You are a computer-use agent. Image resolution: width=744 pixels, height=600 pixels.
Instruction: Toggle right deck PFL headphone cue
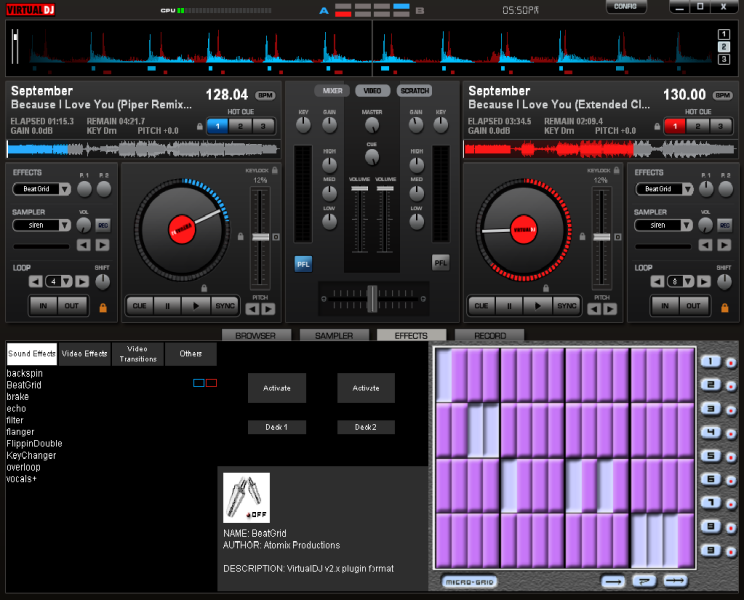[x=440, y=263]
